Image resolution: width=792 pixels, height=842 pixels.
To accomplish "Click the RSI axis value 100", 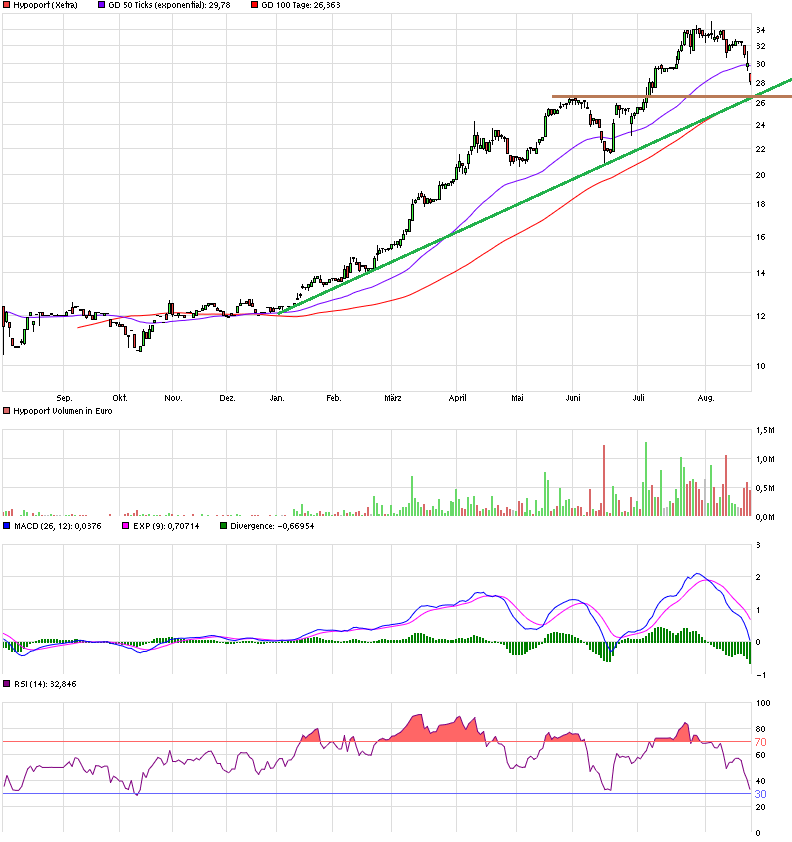I will click(x=762, y=703).
